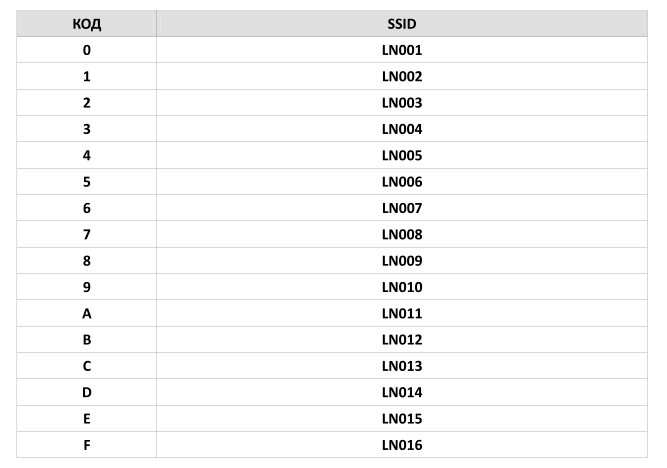Select the LN016 SSID cell

pyautogui.click(x=402, y=445)
